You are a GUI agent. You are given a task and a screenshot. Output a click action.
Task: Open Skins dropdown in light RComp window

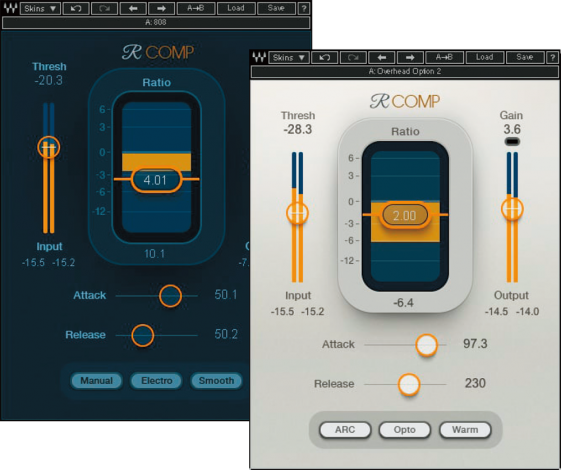(289, 57)
